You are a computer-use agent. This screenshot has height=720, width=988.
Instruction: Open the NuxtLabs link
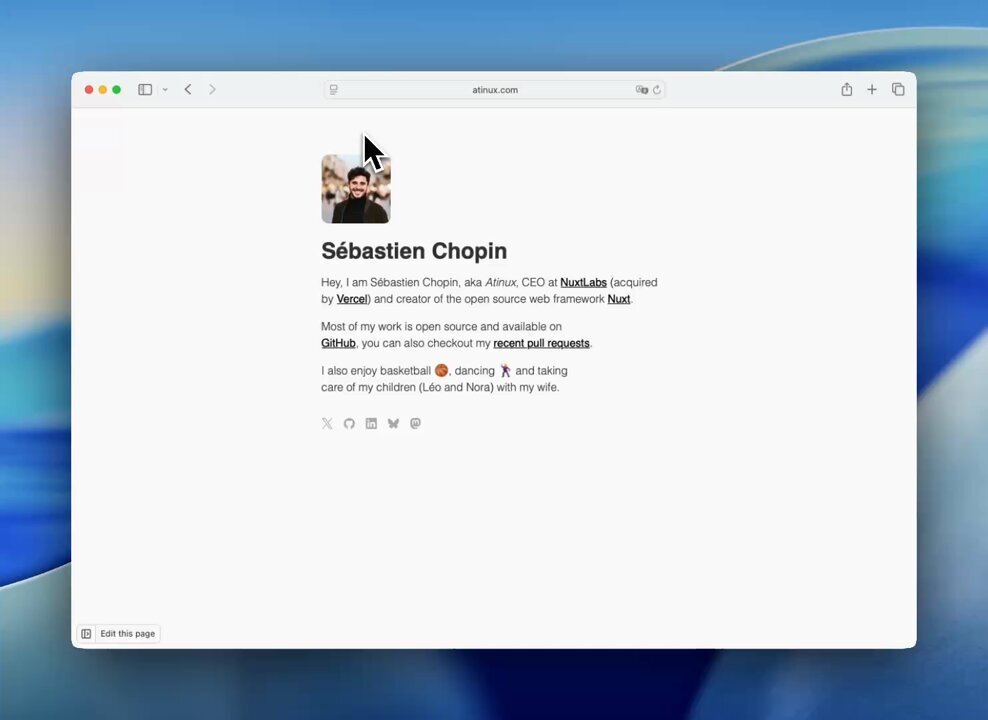(x=583, y=283)
